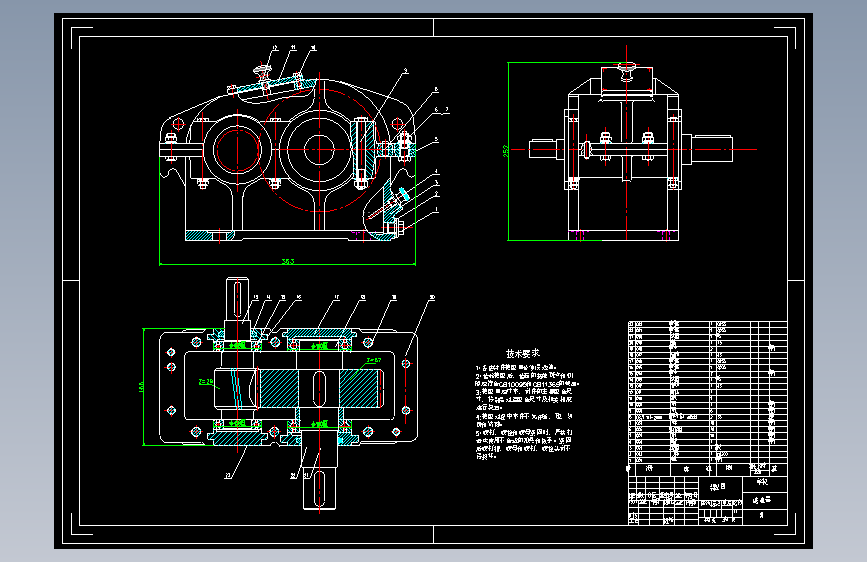Click the right shaft end on side view

point(712,149)
